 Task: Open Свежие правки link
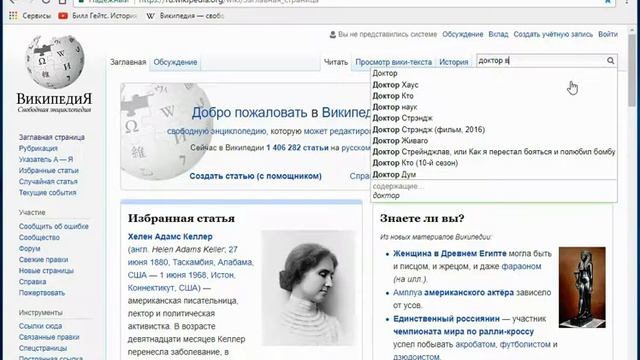43,260
